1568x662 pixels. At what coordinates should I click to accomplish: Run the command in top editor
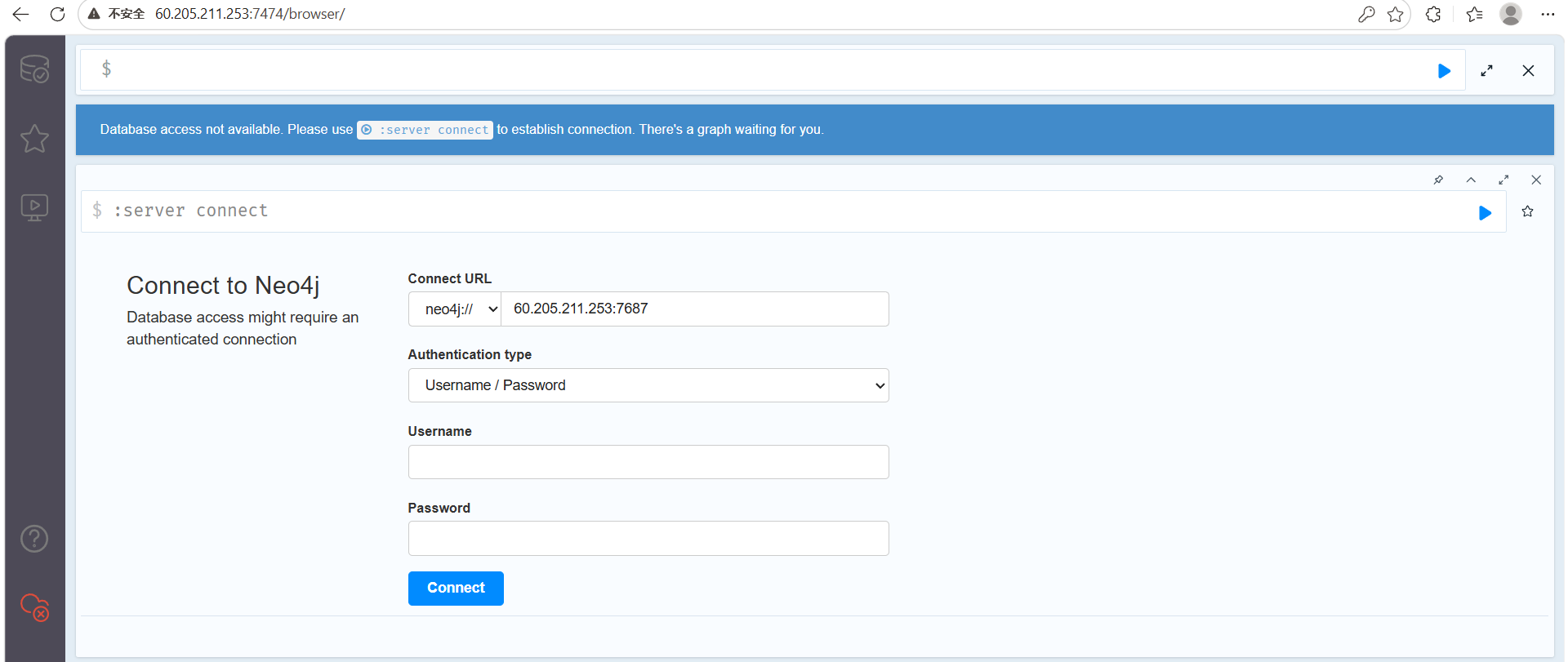(1444, 71)
